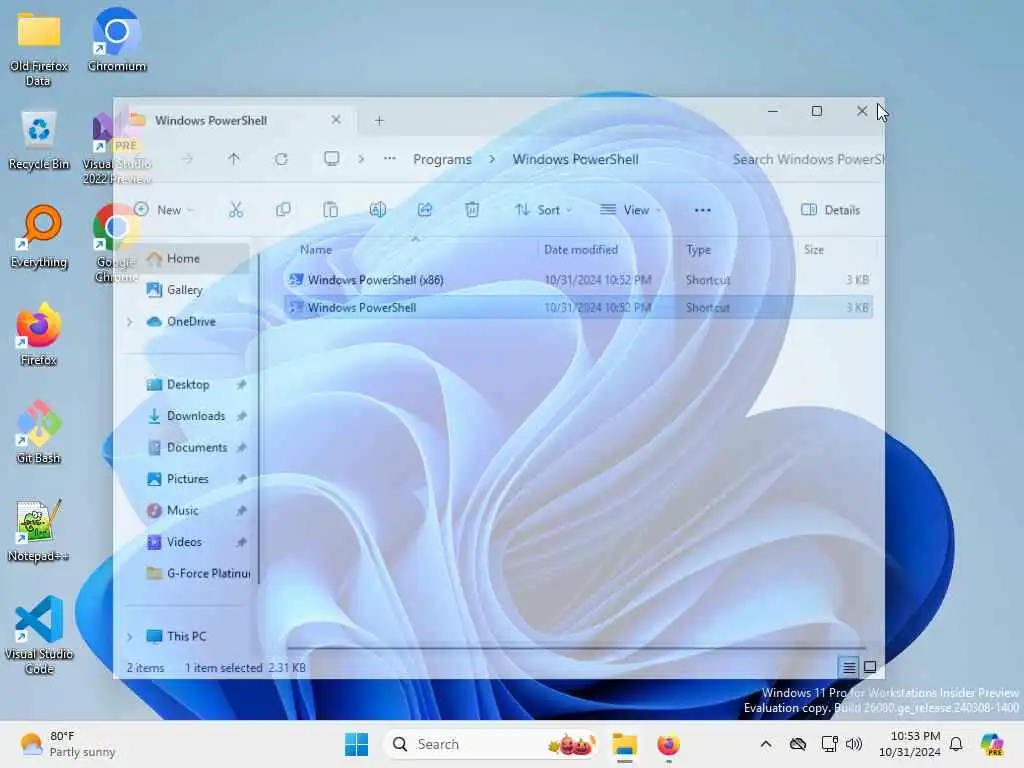This screenshot has height=768, width=1024.
Task: Go up one folder with Up arrow
Action: click(234, 159)
